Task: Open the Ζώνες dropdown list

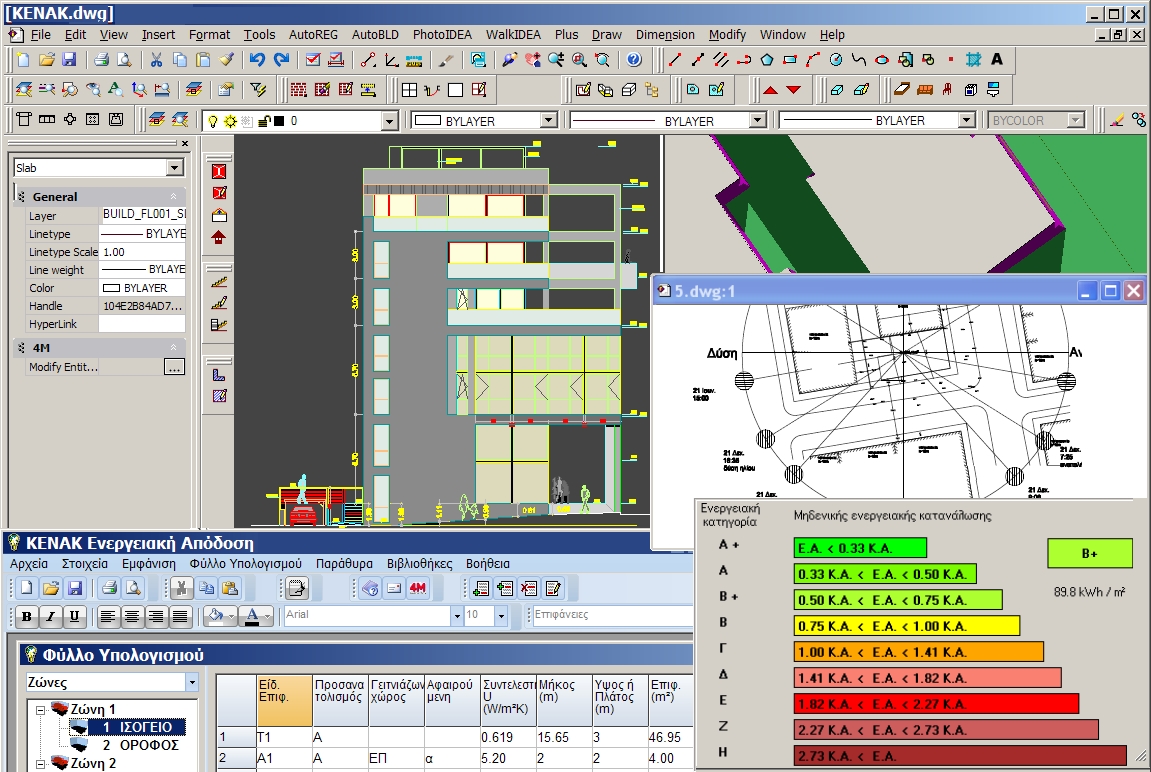Action: pos(191,682)
